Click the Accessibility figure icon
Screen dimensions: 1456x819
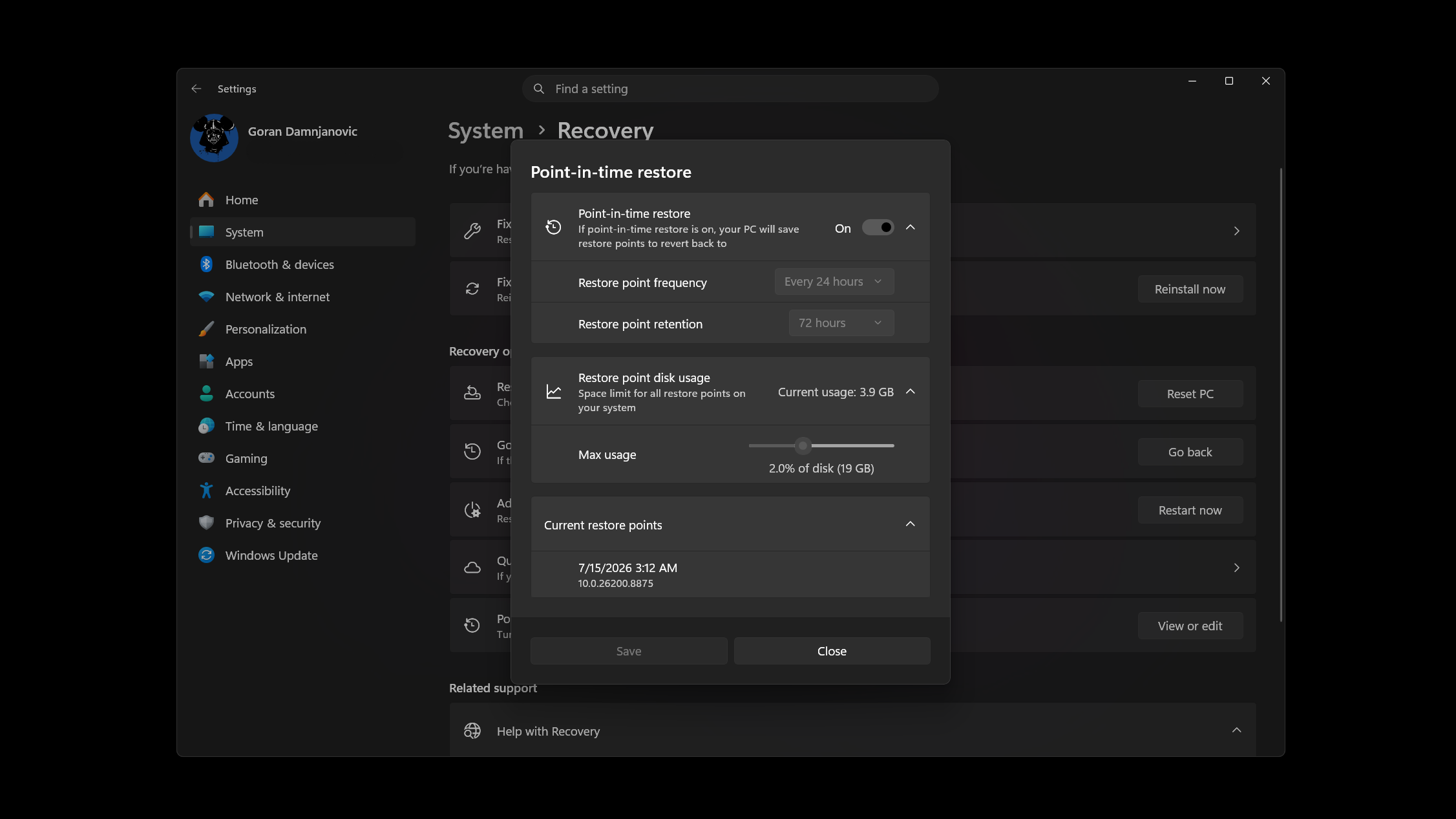[206, 491]
